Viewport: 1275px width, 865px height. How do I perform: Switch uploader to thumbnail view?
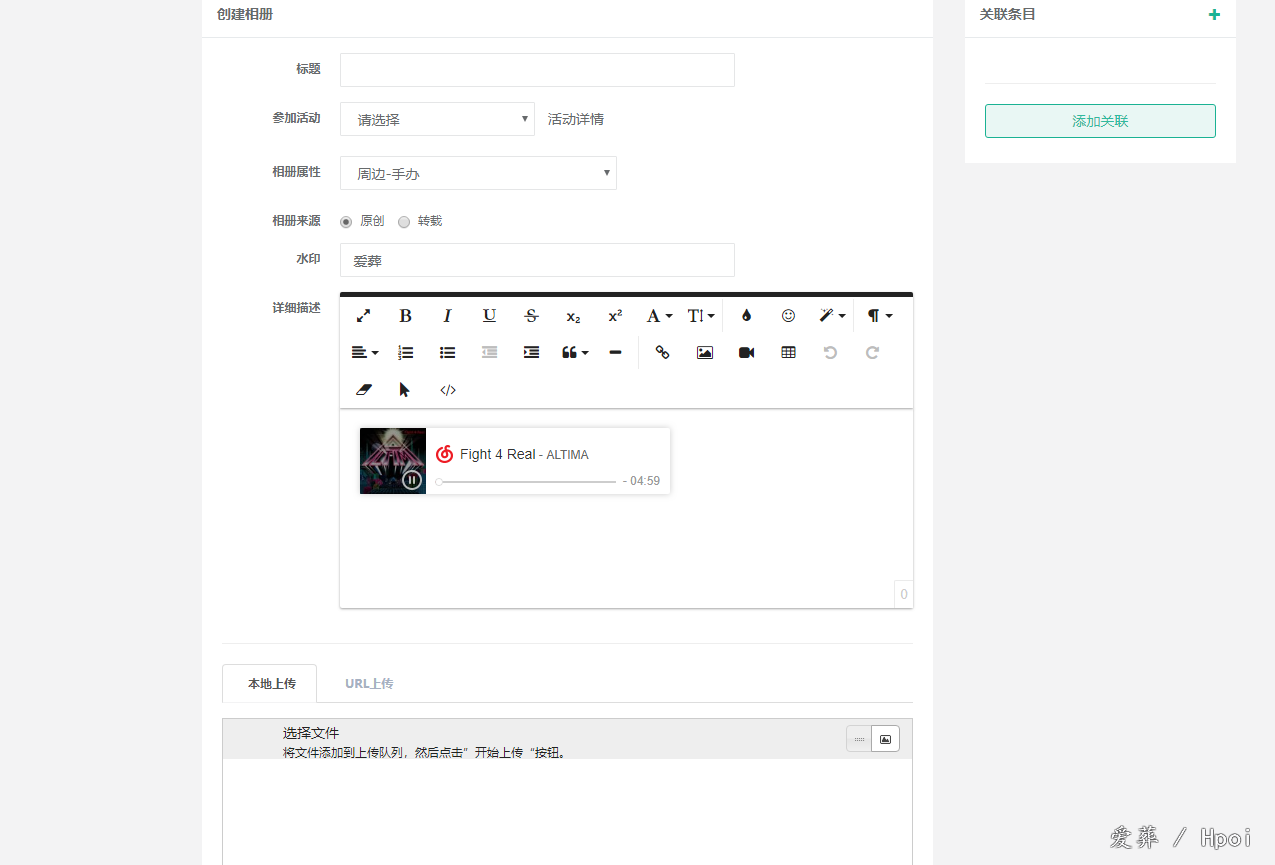[x=885, y=739]
